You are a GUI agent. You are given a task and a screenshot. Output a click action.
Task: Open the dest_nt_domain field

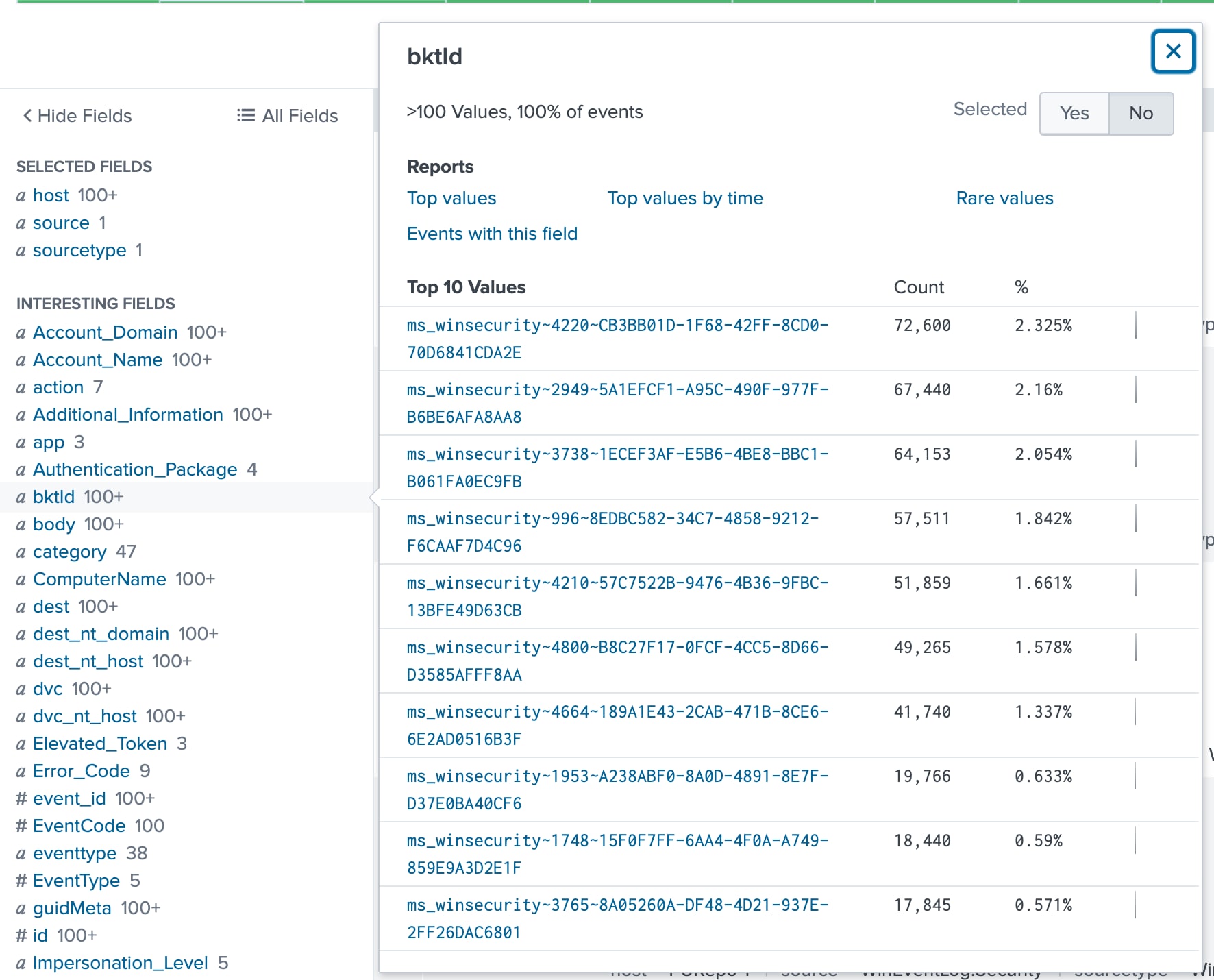pyautogui.click(x=101, y=634)
